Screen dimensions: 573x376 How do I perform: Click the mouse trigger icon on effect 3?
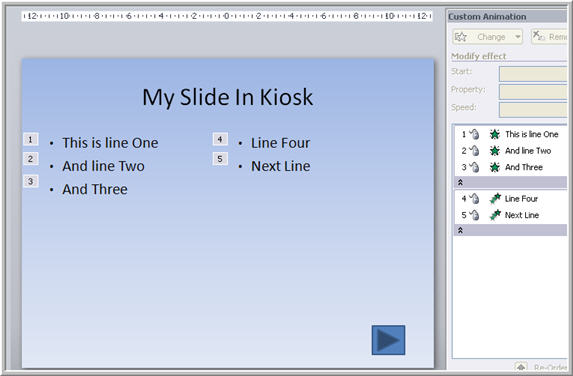pyautogui.click(x=474, y=167)
